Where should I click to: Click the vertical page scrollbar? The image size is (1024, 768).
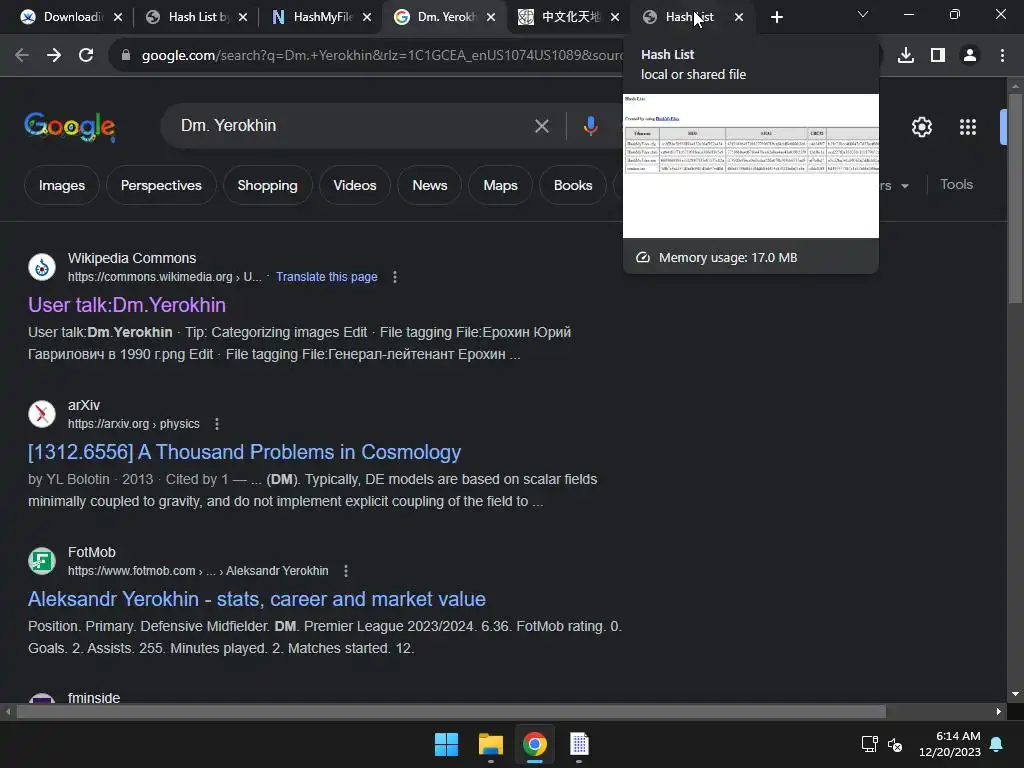click(1015, 199)
